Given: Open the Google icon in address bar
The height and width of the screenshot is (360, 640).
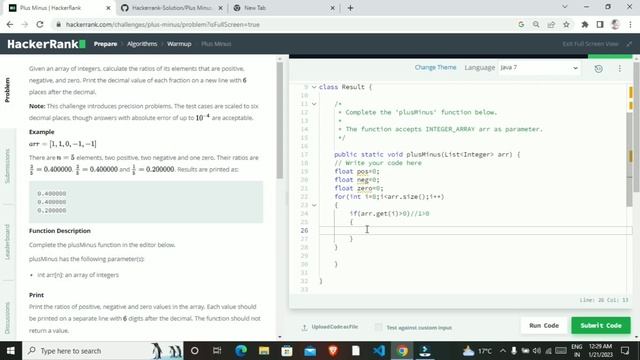Looking at the screenshot, I should tap(521, 24).
